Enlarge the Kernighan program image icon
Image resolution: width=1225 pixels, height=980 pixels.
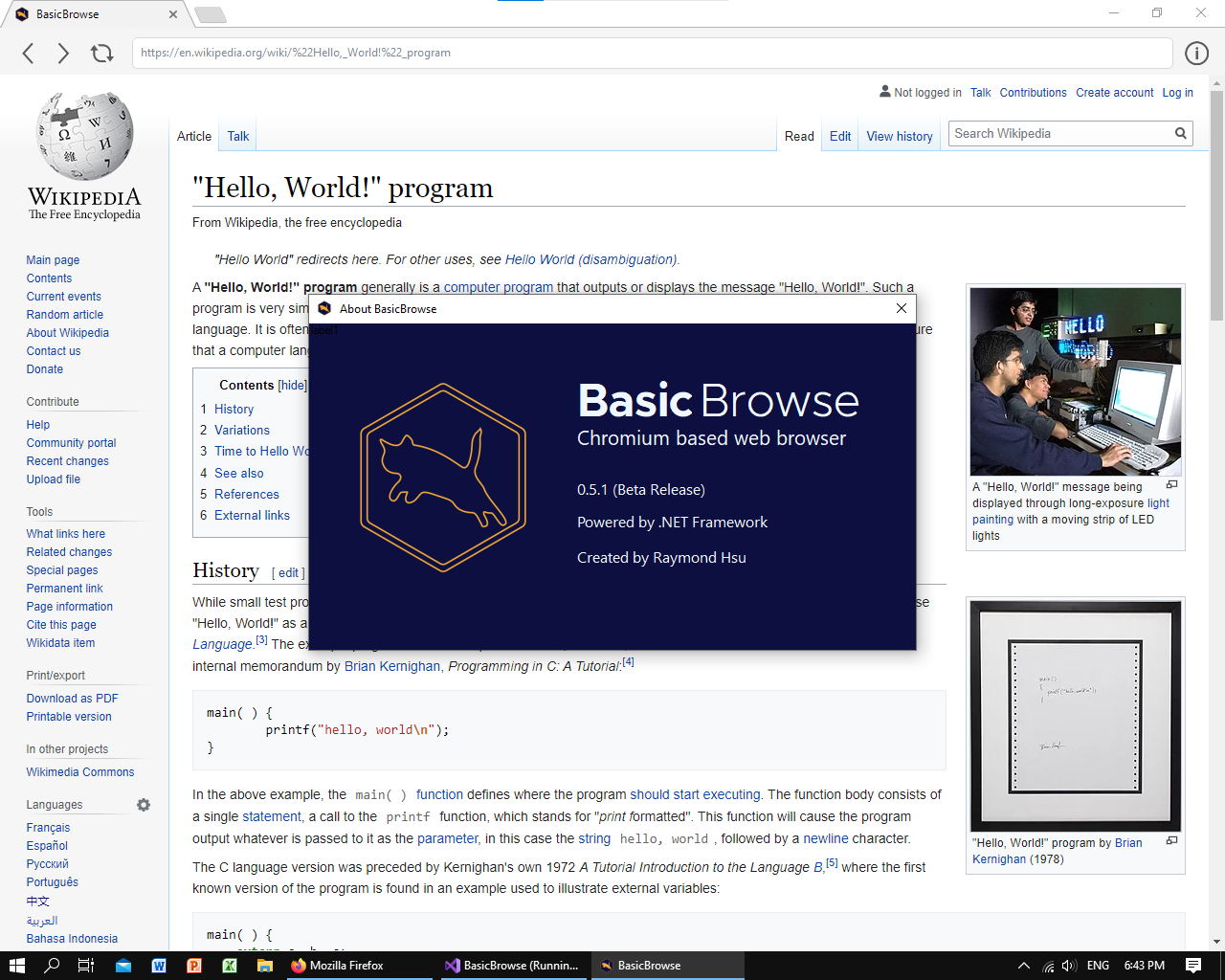[x=1171, y=841]
